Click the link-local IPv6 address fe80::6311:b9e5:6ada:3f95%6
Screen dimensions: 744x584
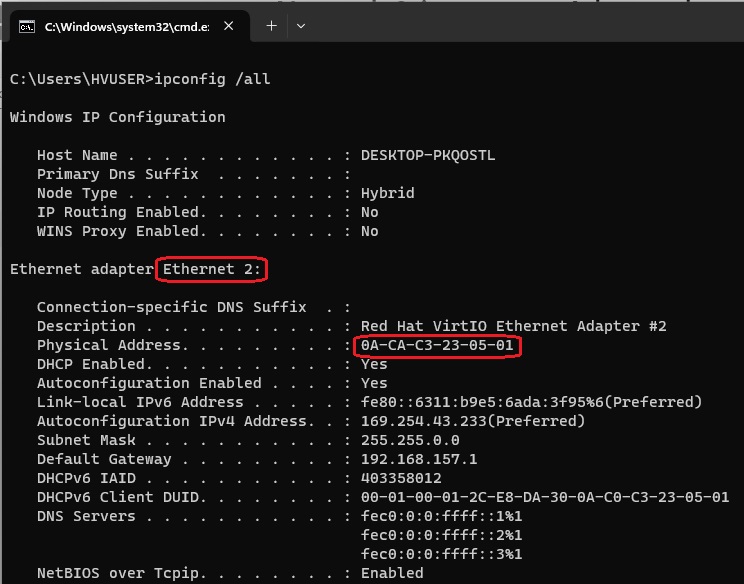482,402
